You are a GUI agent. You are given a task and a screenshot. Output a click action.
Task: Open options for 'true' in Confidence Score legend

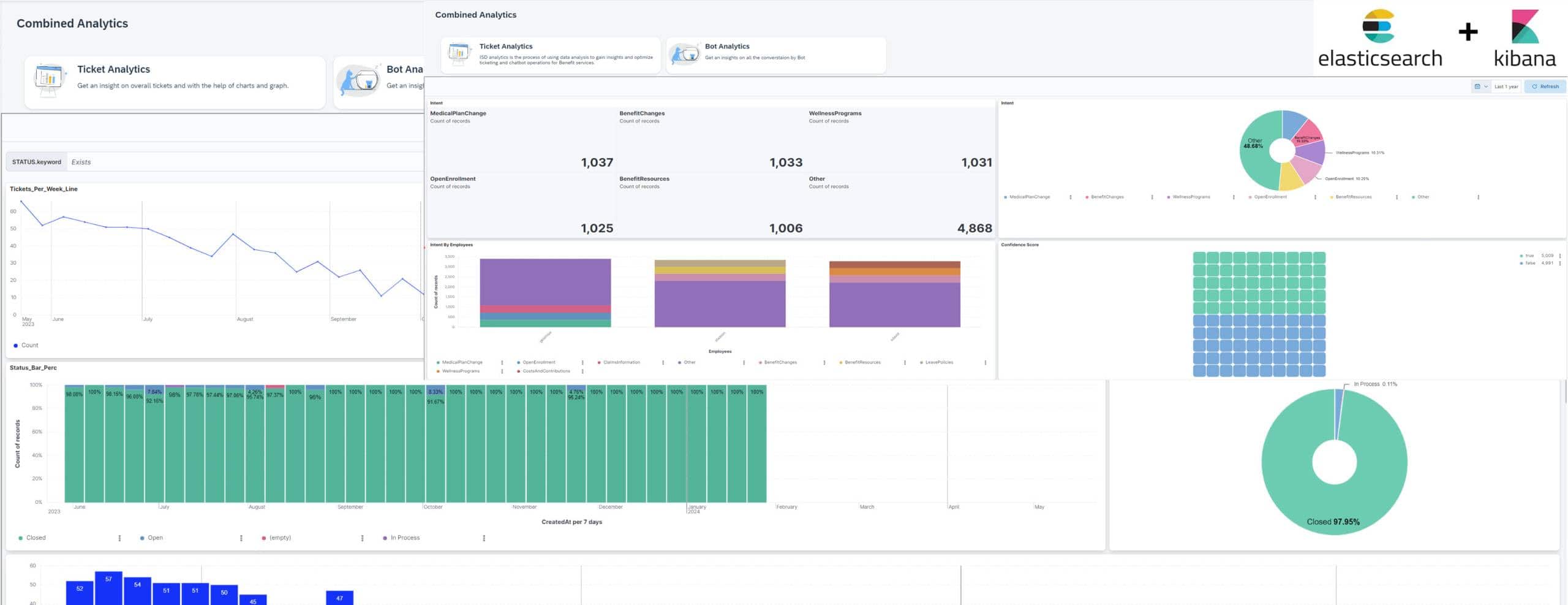[1559, 256]
